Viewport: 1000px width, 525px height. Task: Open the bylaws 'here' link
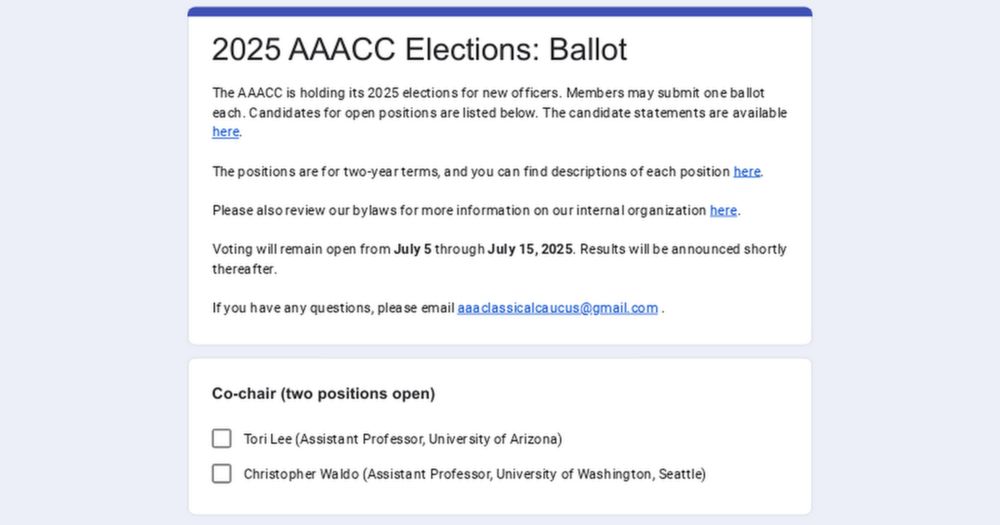(x=723, y=211)
